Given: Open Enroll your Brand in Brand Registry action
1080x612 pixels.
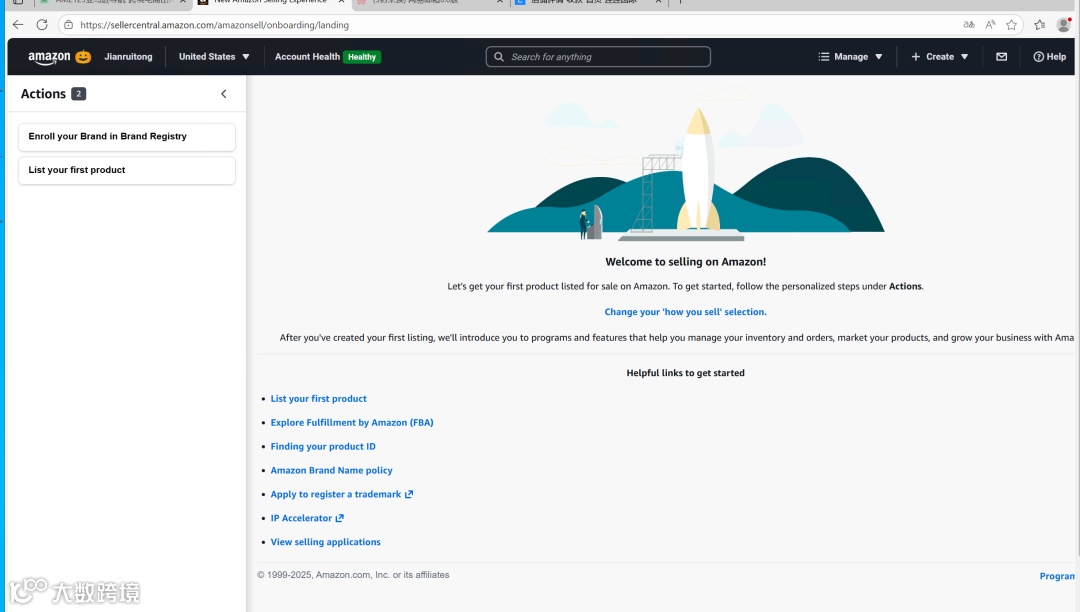Looking at the screenshot, I should point(127,136).
